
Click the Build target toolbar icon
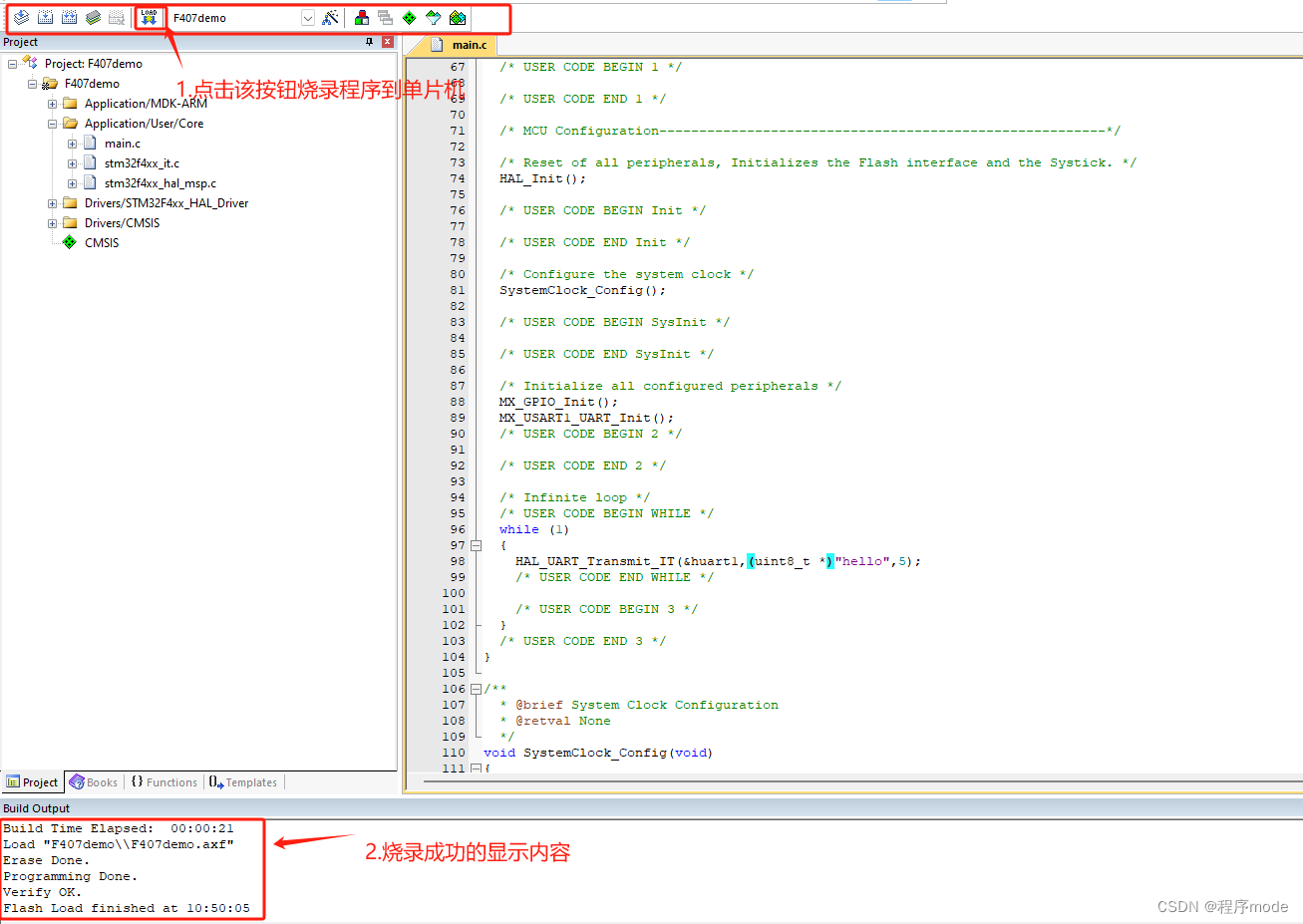(x=45, y=18)
